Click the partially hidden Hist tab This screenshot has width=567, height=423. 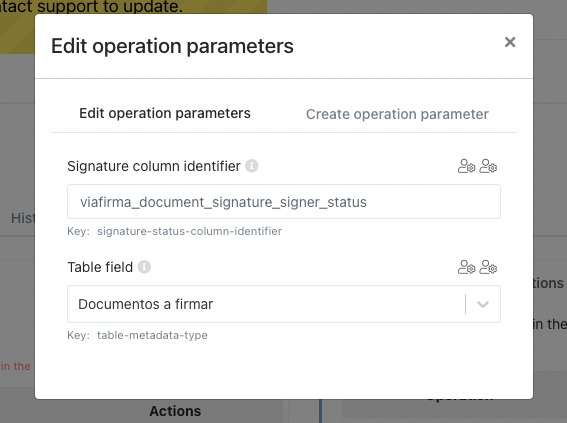click(23, 218)
